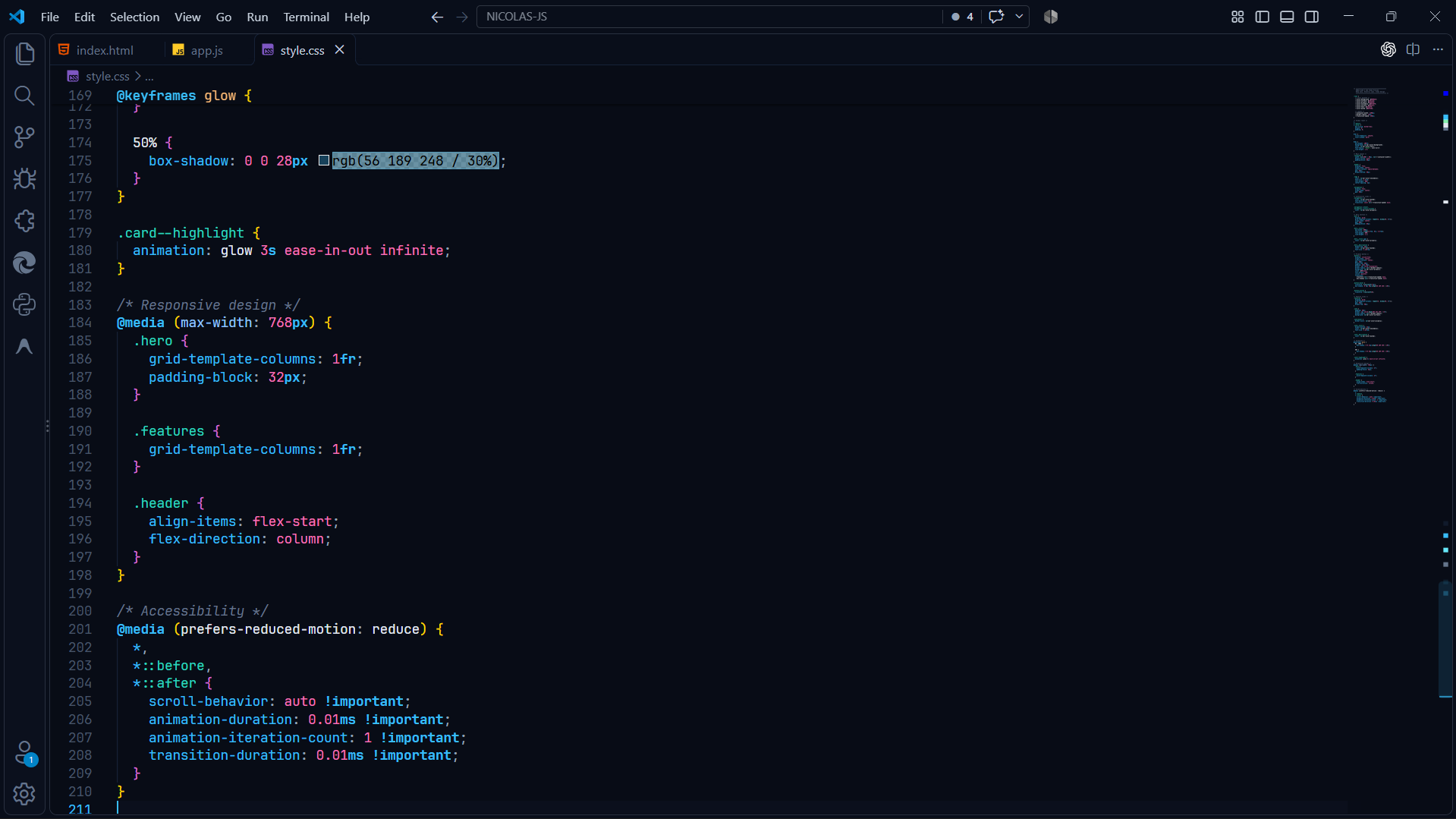Image resolution: width=1456 pixels, height=819 pixels.
Task: Switch to the app.js tab
Action: pyautogui.click(x=207, y=50)
